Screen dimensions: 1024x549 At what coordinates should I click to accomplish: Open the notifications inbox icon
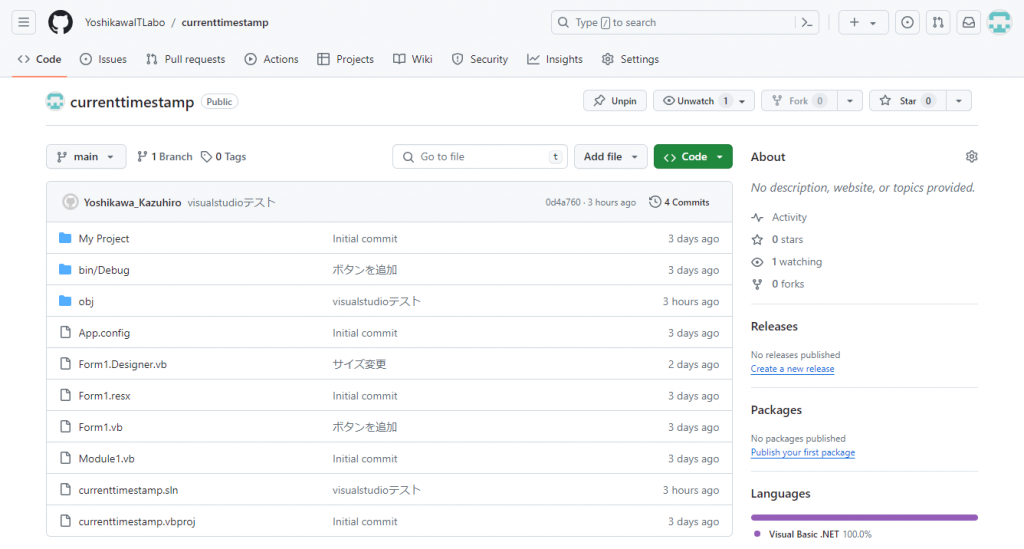click(968, 22)
